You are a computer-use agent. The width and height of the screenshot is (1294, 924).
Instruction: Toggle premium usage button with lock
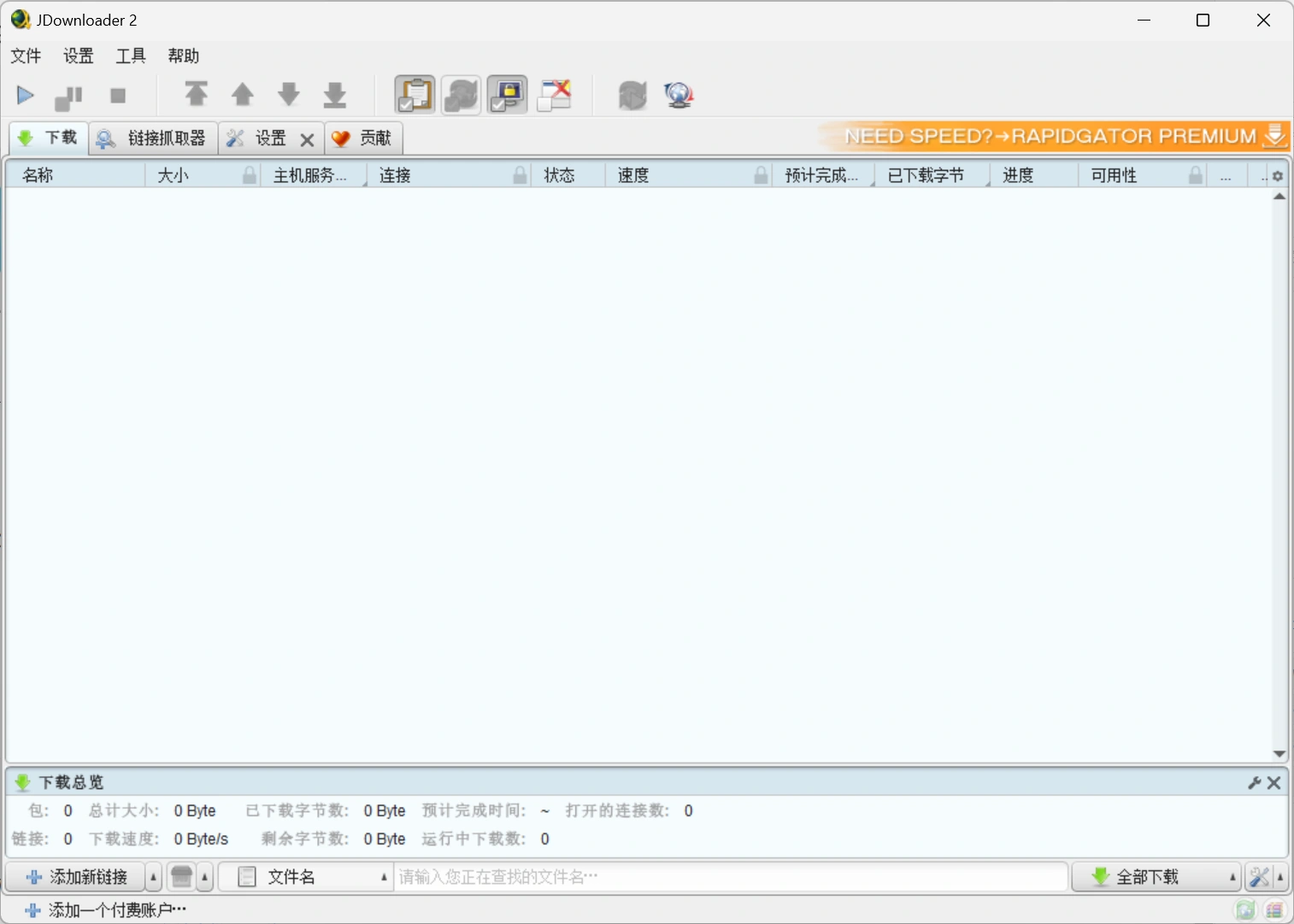point(507,95)
